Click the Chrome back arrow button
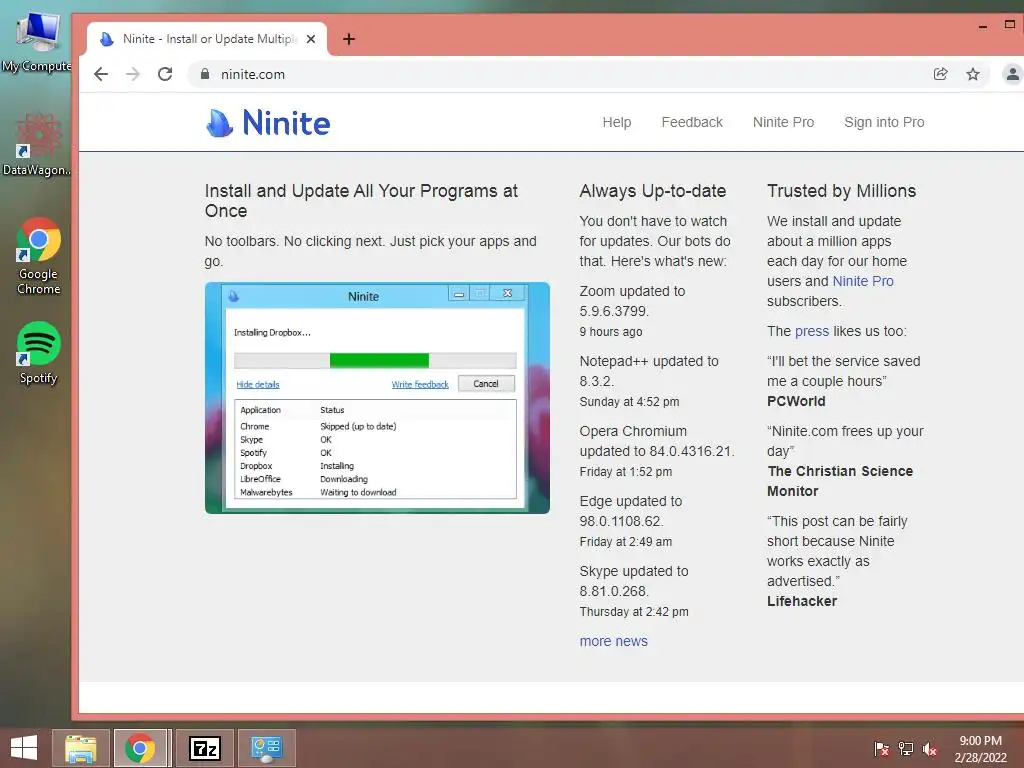The width and height of the screenshot is (1024, 768). point(101,74)
